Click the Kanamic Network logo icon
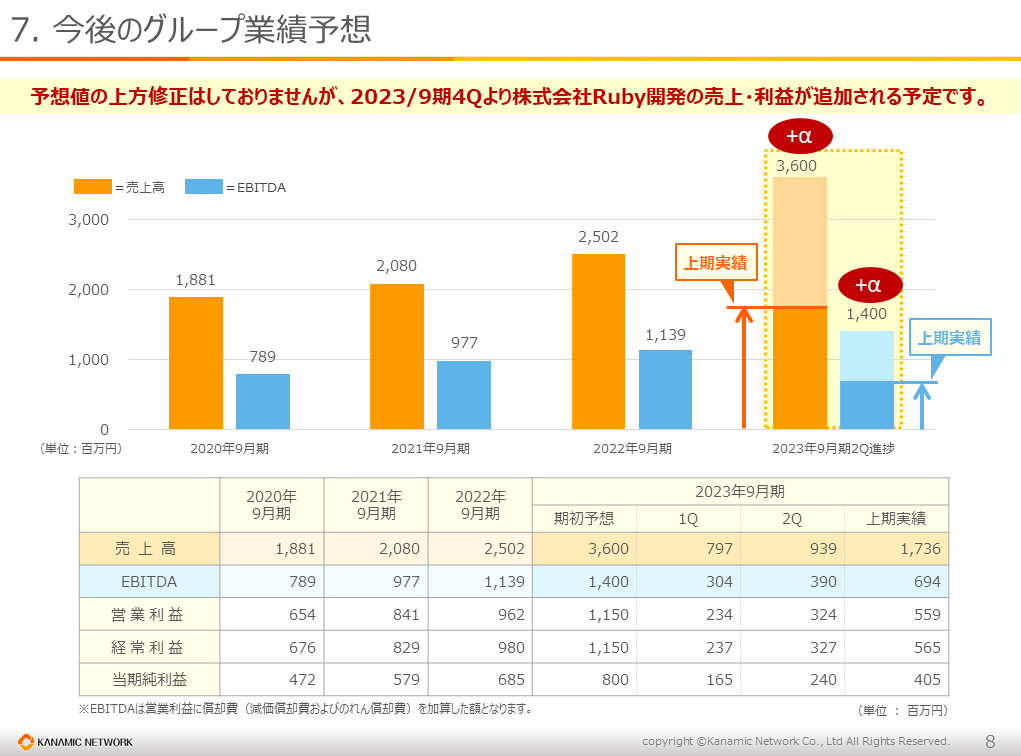This screenshot has width=1021, height=756. pyautogui.click(x=26, y=742)
